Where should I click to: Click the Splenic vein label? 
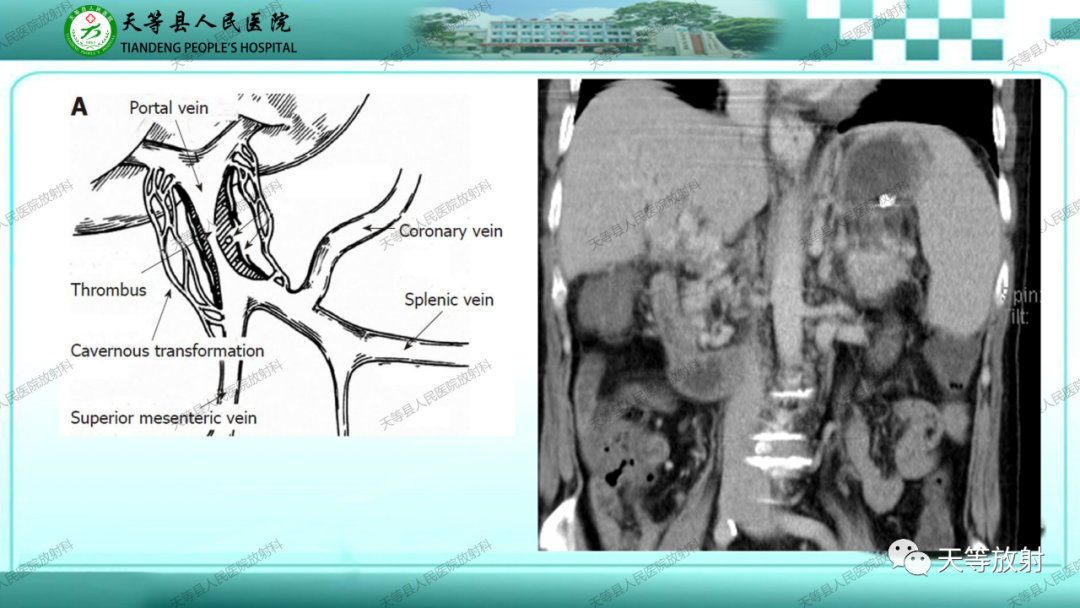[x=448, y=300]
